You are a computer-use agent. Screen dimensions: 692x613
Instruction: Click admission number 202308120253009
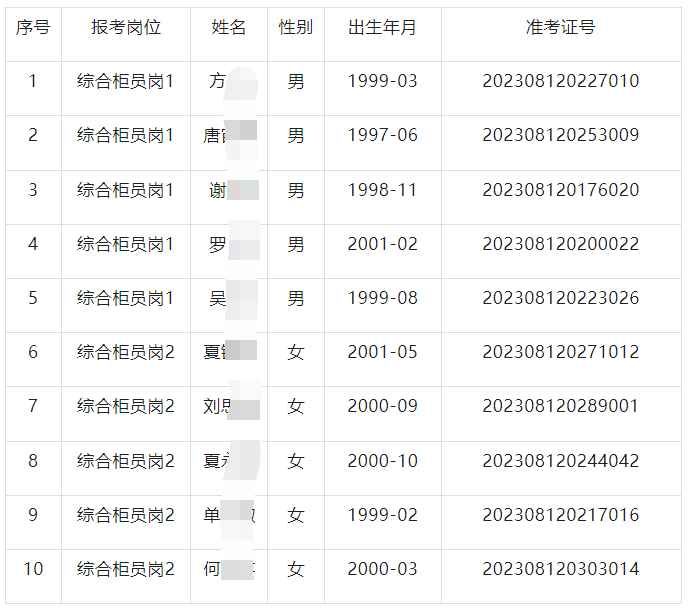point(560,135)
